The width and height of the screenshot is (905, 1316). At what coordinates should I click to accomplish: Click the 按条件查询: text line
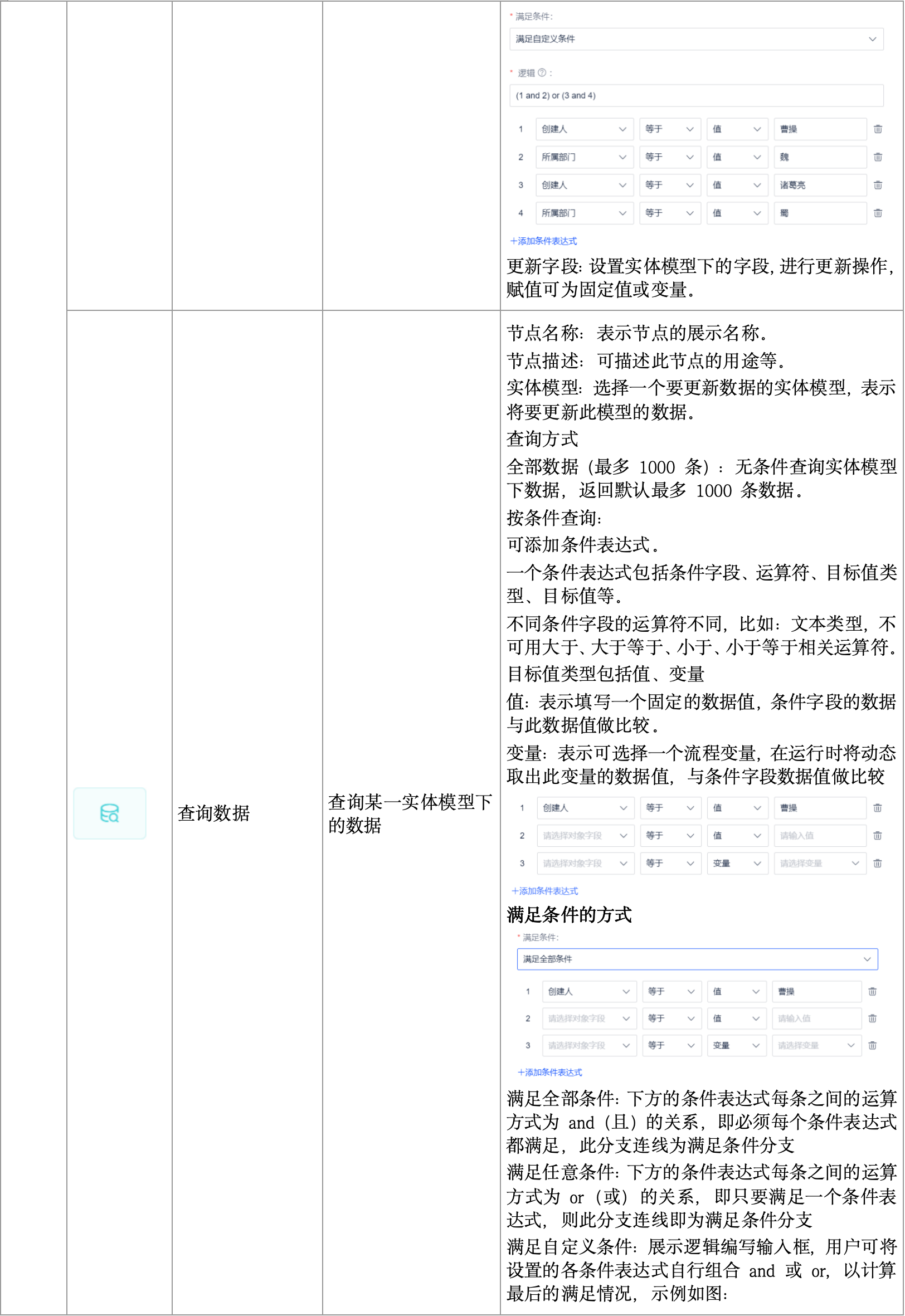pos(554,518)
